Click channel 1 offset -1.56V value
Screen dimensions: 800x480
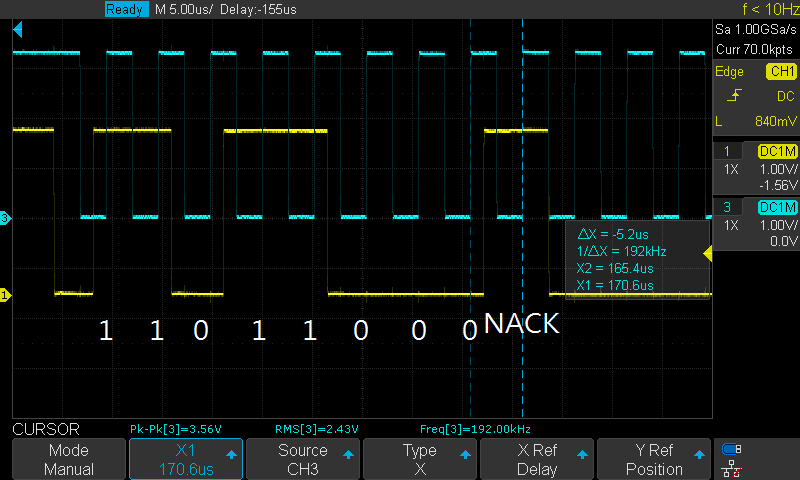pyautogui.click(x=778, y=185)
